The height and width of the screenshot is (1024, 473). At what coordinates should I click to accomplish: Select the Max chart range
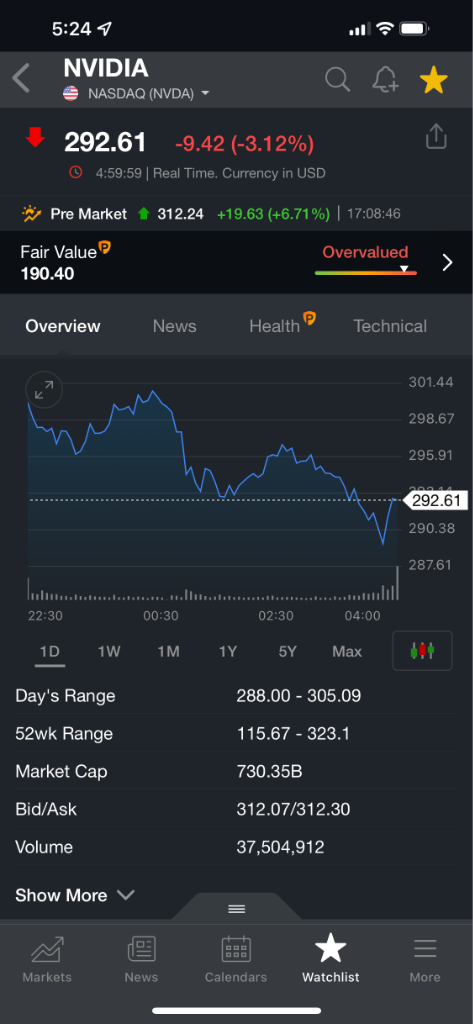[347, 651]
